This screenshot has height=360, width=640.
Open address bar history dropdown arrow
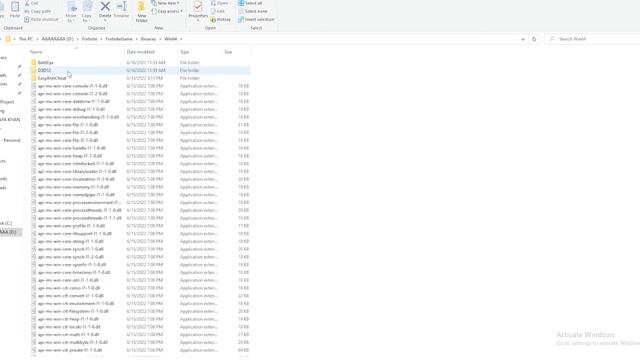point(523,39)
